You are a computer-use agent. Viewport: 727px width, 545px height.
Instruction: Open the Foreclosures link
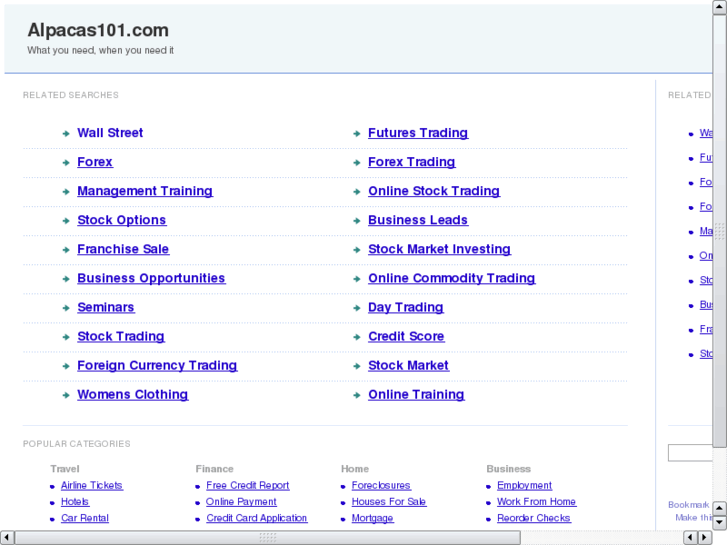381,486
